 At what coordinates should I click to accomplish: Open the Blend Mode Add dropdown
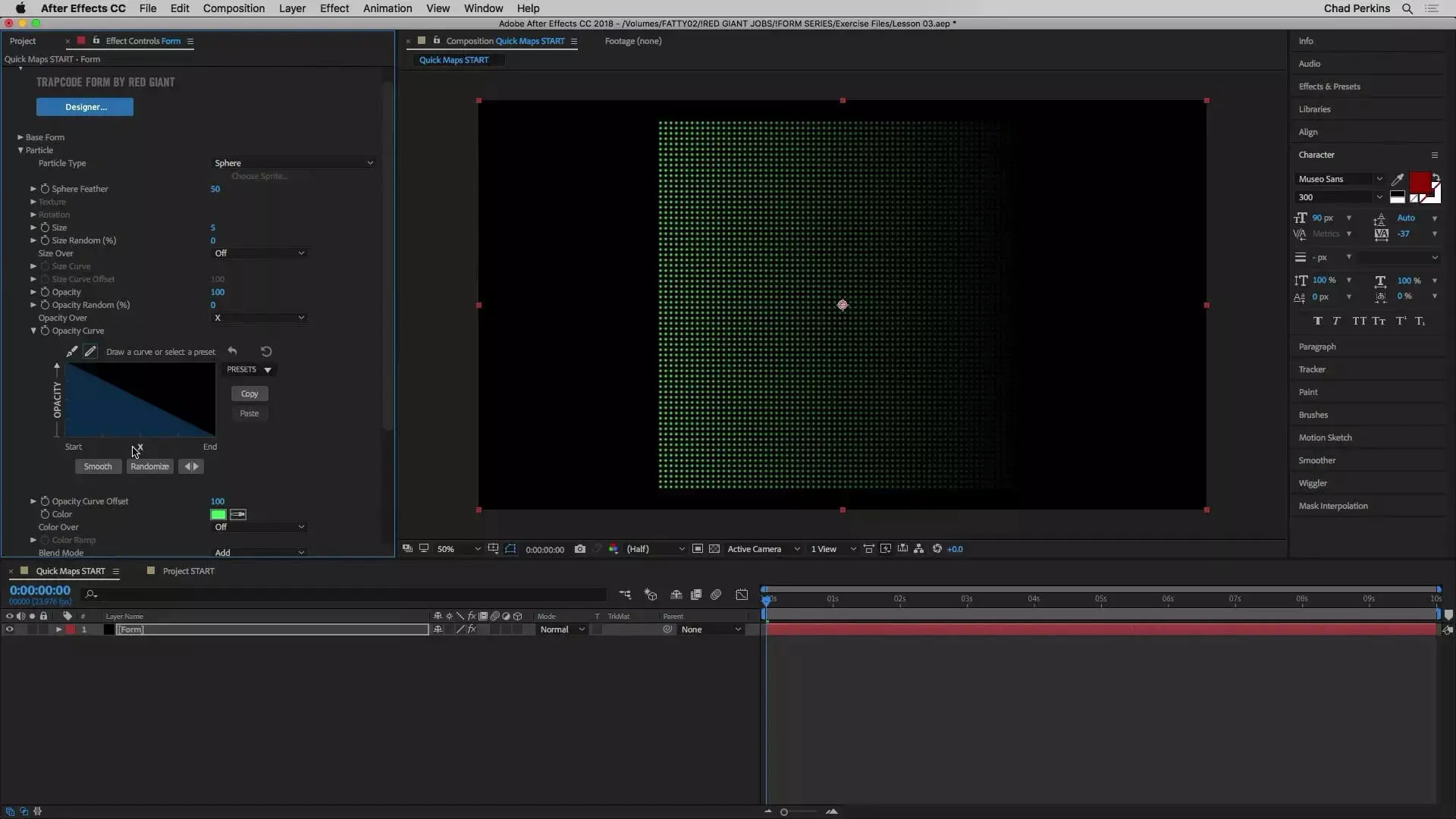point(259,553)
